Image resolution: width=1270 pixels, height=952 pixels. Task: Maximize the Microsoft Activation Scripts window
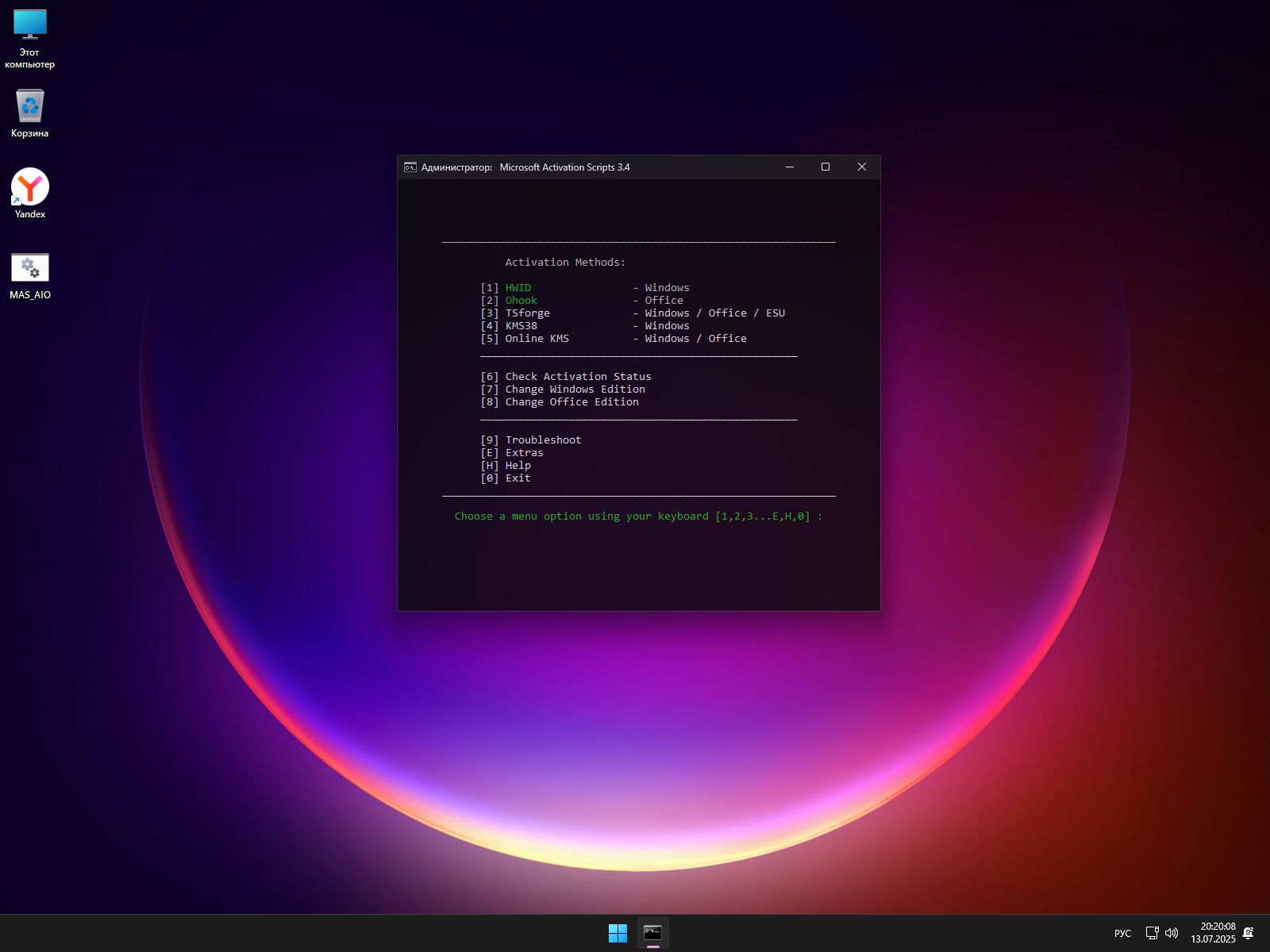(825, 167)
